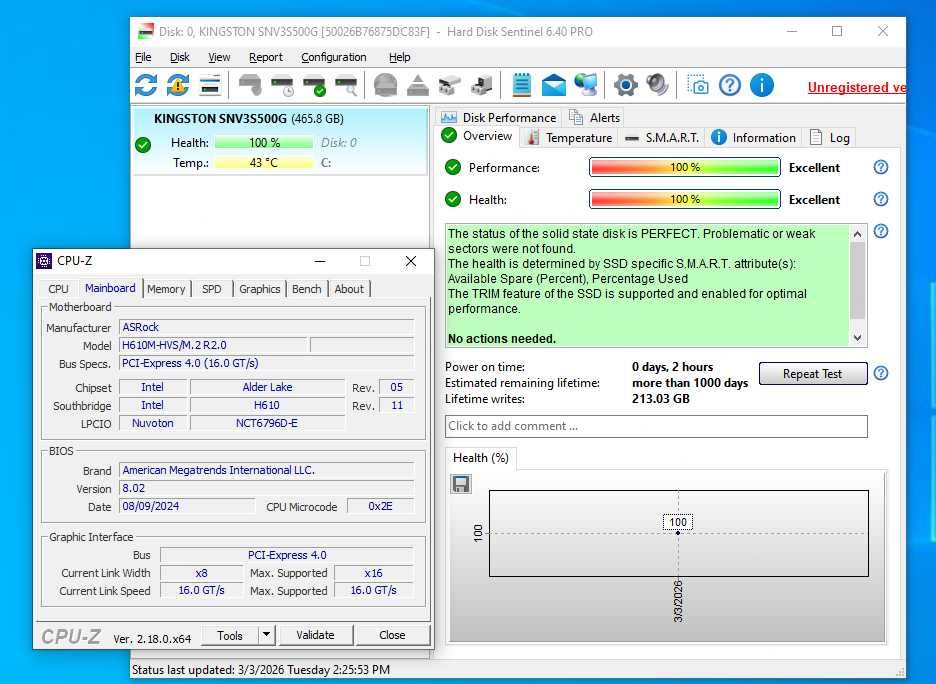The width and height of the screenshot is (936, 684).
Task: Switch to the S.M.A.R.T. tab
Action: point(662,138)
